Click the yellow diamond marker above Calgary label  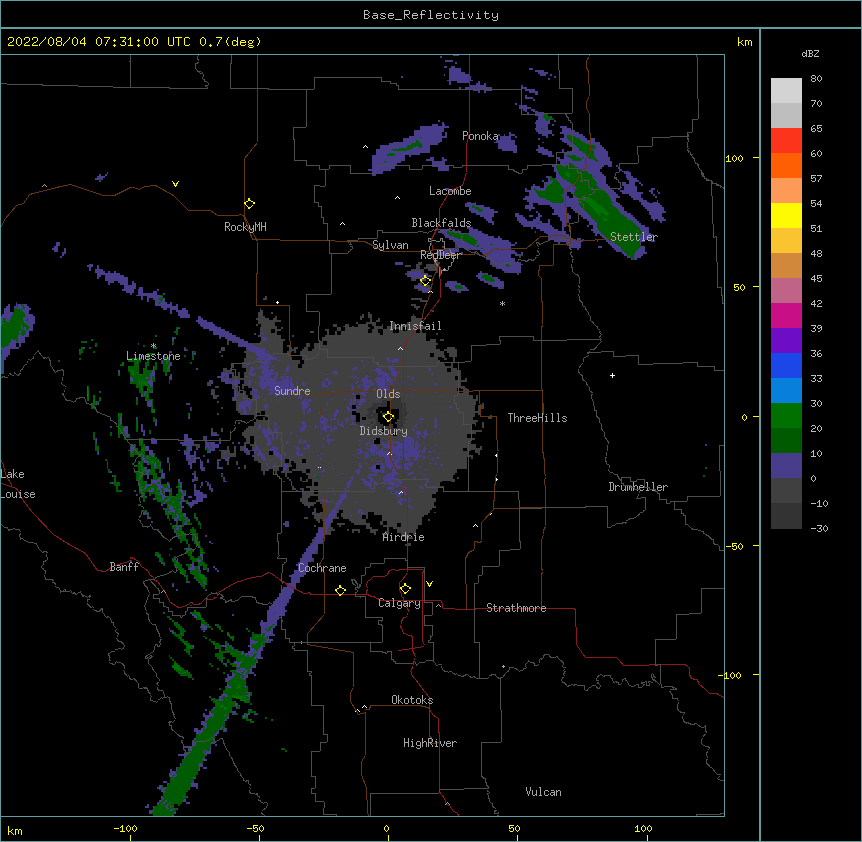(x=405, y=589)
